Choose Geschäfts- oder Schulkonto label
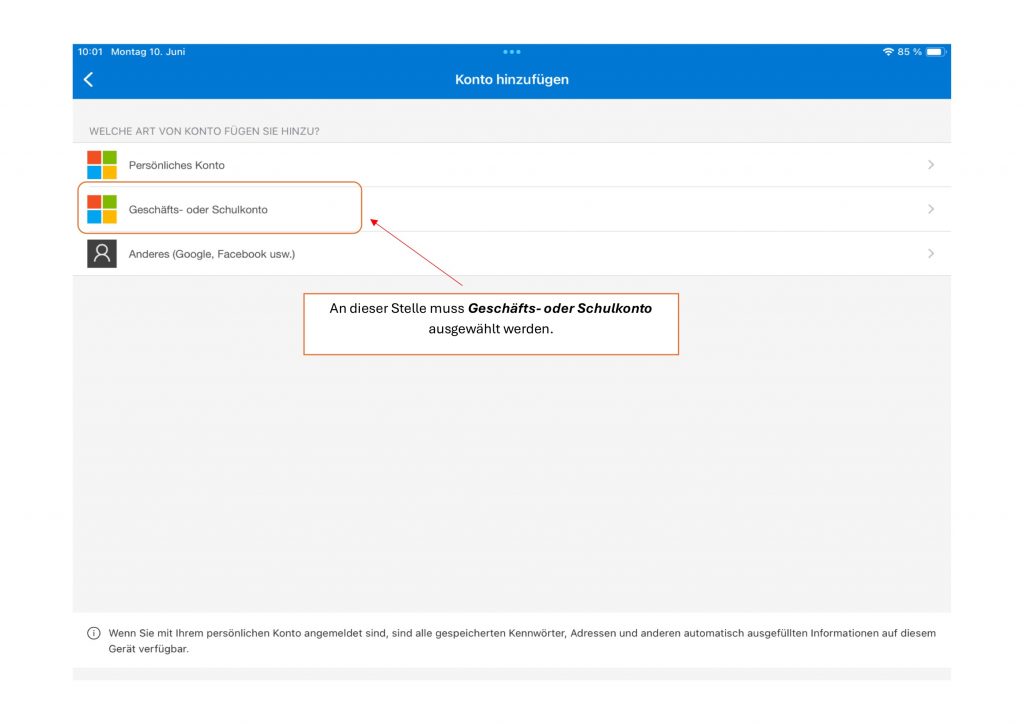The width and height of the screenshot is (1024, 724). coord(198,210)
